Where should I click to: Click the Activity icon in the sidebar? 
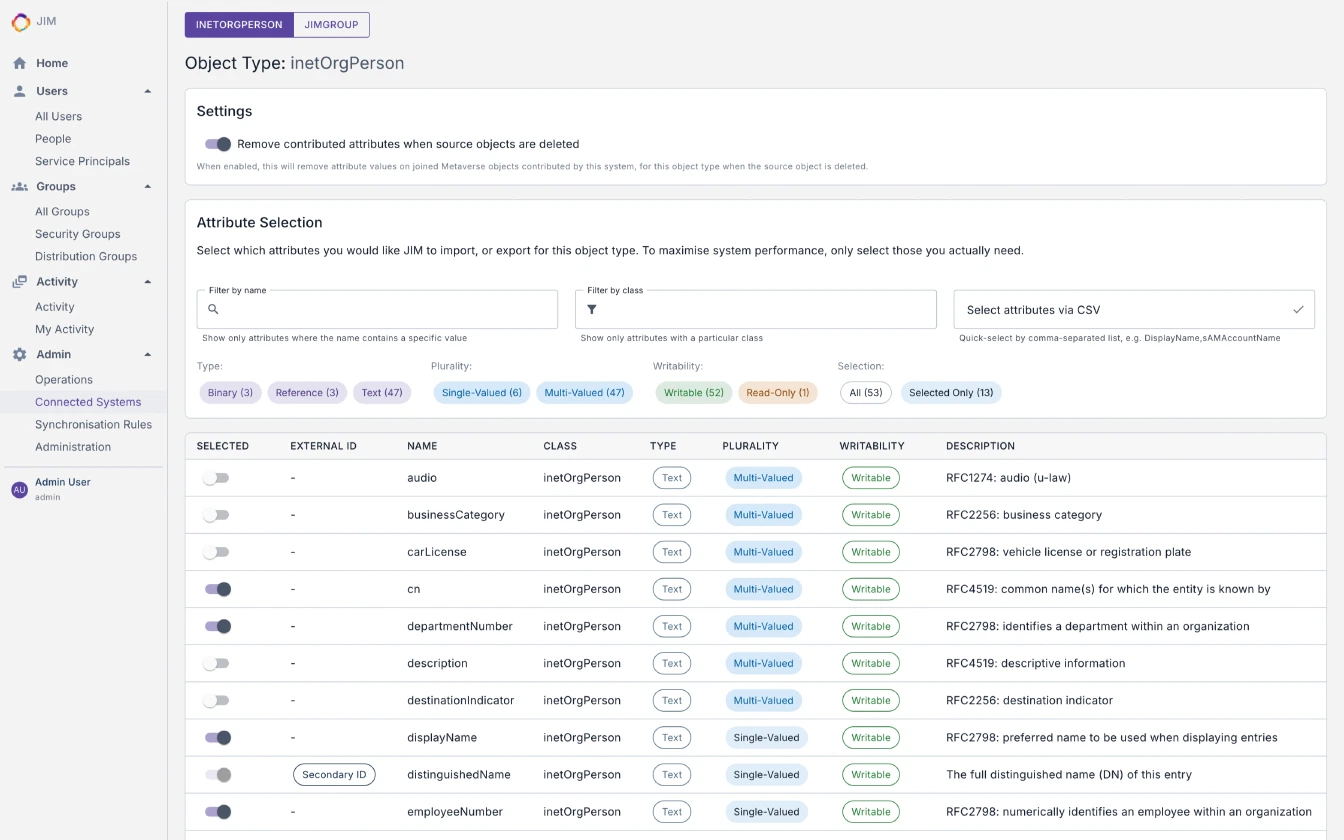(18, 281)
